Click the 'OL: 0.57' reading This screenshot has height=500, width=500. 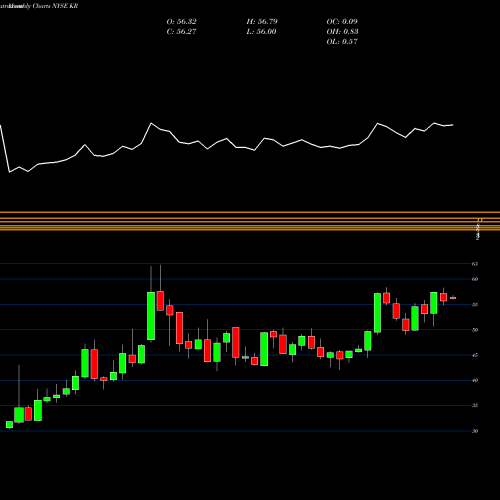pos(342,42)
